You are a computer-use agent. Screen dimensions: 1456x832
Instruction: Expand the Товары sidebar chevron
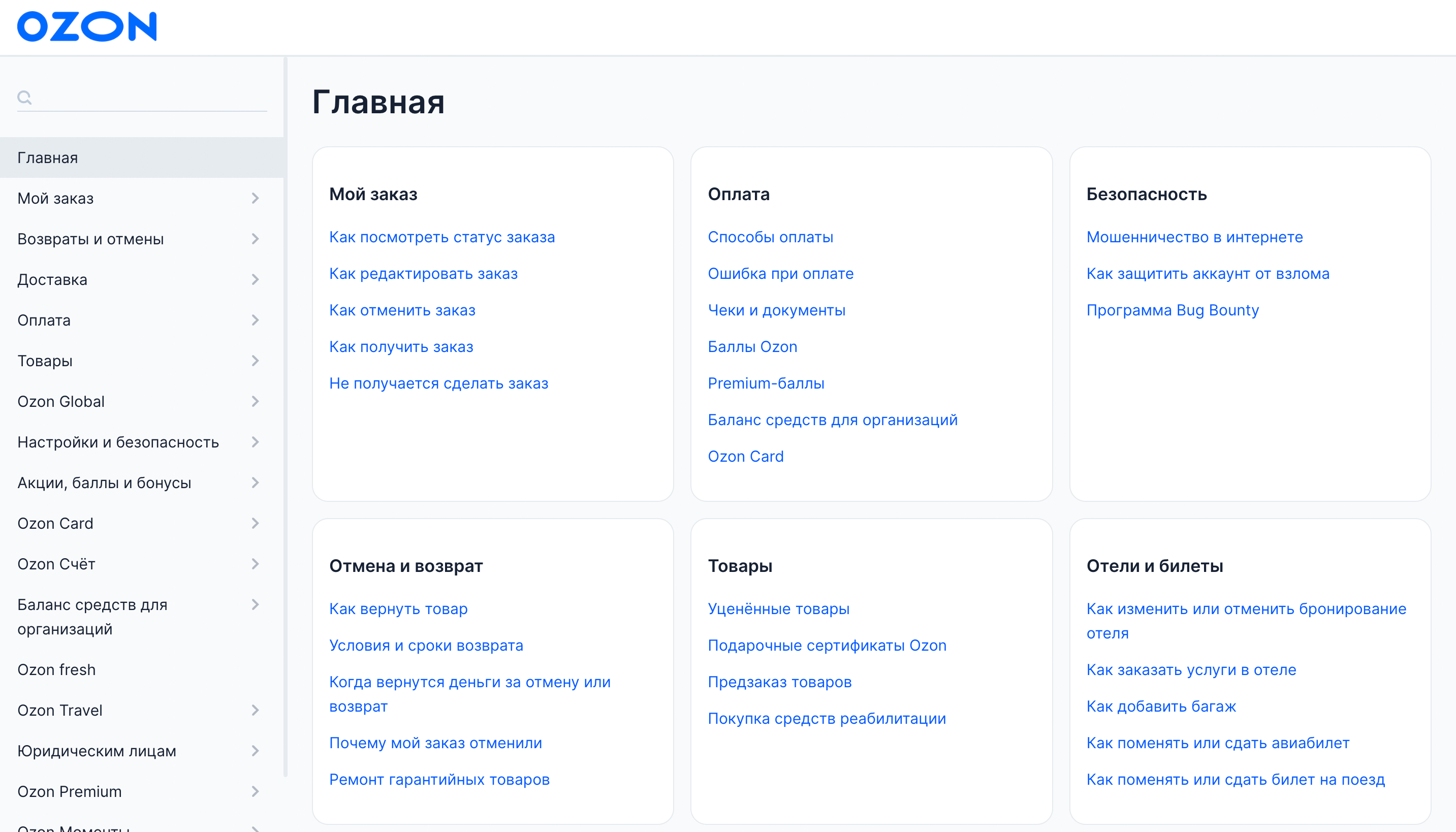(x=256, y=361)
